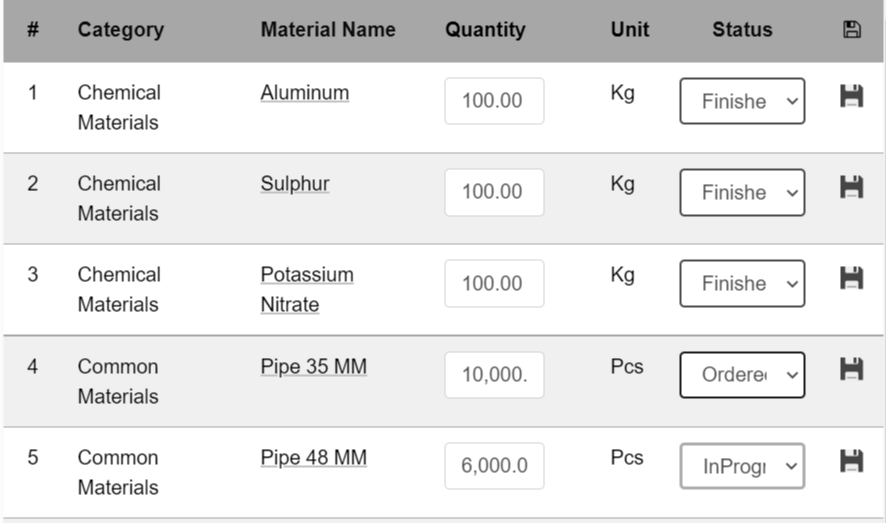Open InProgress status dropdown for Pipe 48 MM
This screenshot has width=887, height=523.
point(742,466)
